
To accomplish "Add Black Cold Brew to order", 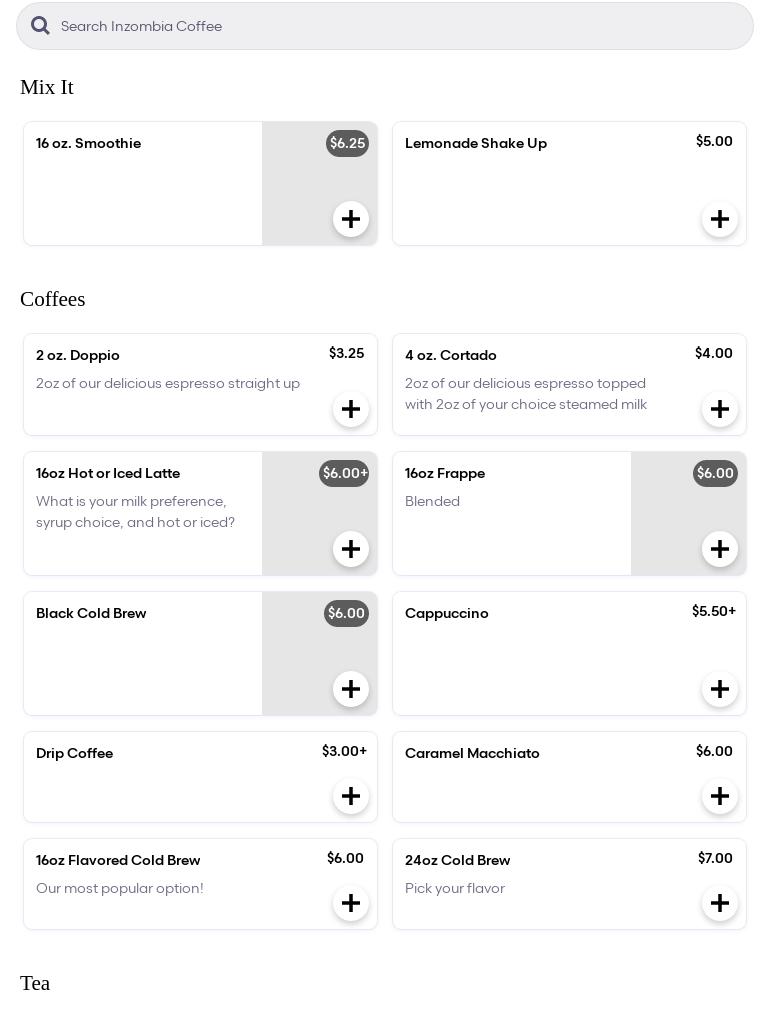I will click(x=351, y=689).
